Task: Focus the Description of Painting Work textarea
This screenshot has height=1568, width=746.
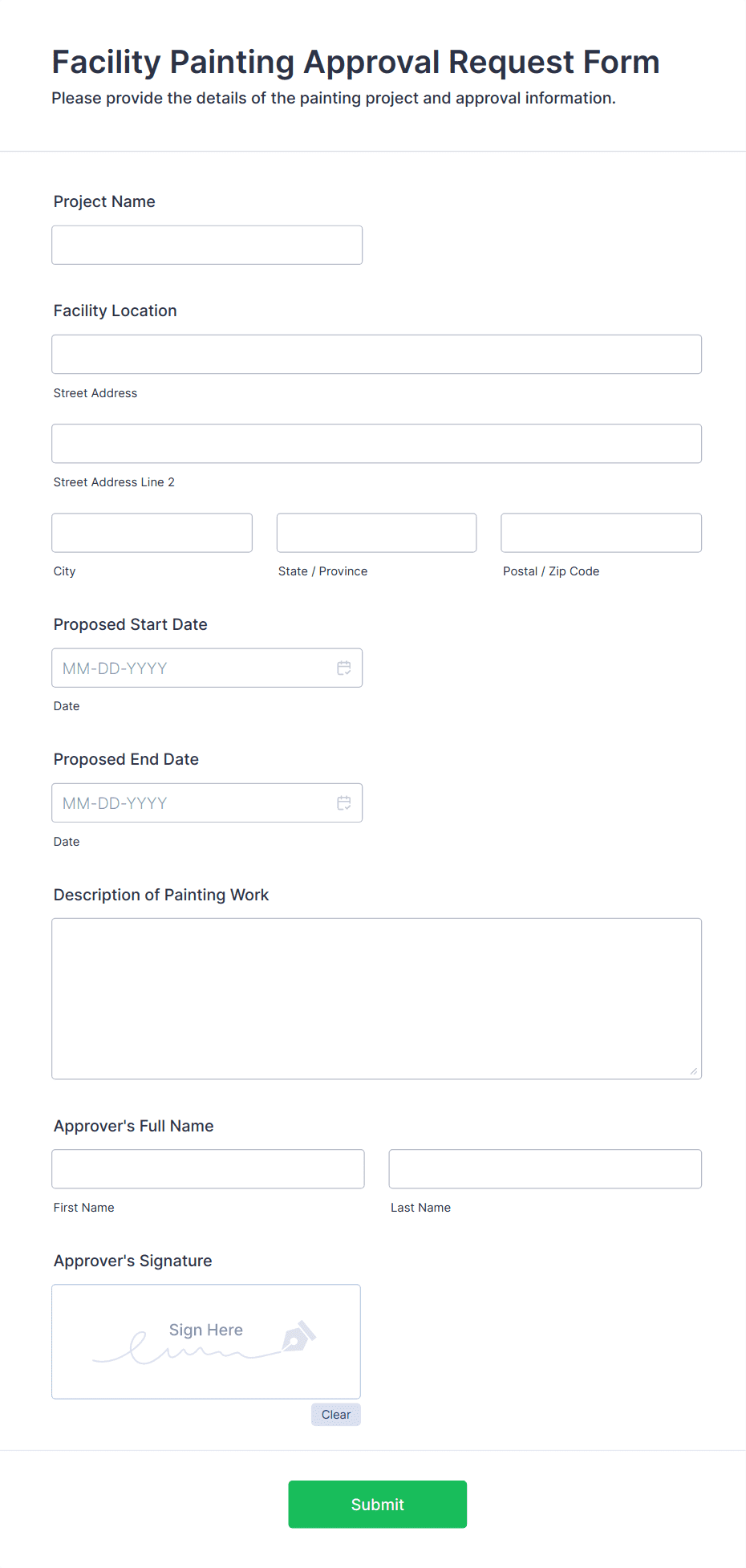Action: [x=376, y=998]
